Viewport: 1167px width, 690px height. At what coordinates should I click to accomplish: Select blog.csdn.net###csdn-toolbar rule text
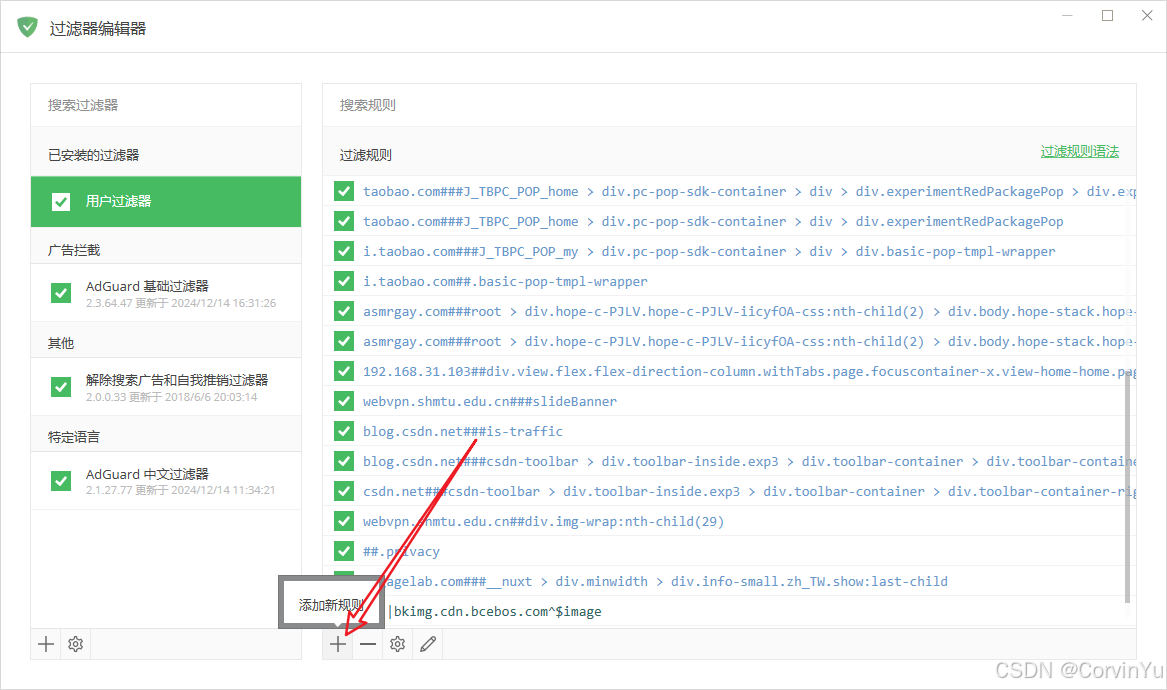pos(749,461)
